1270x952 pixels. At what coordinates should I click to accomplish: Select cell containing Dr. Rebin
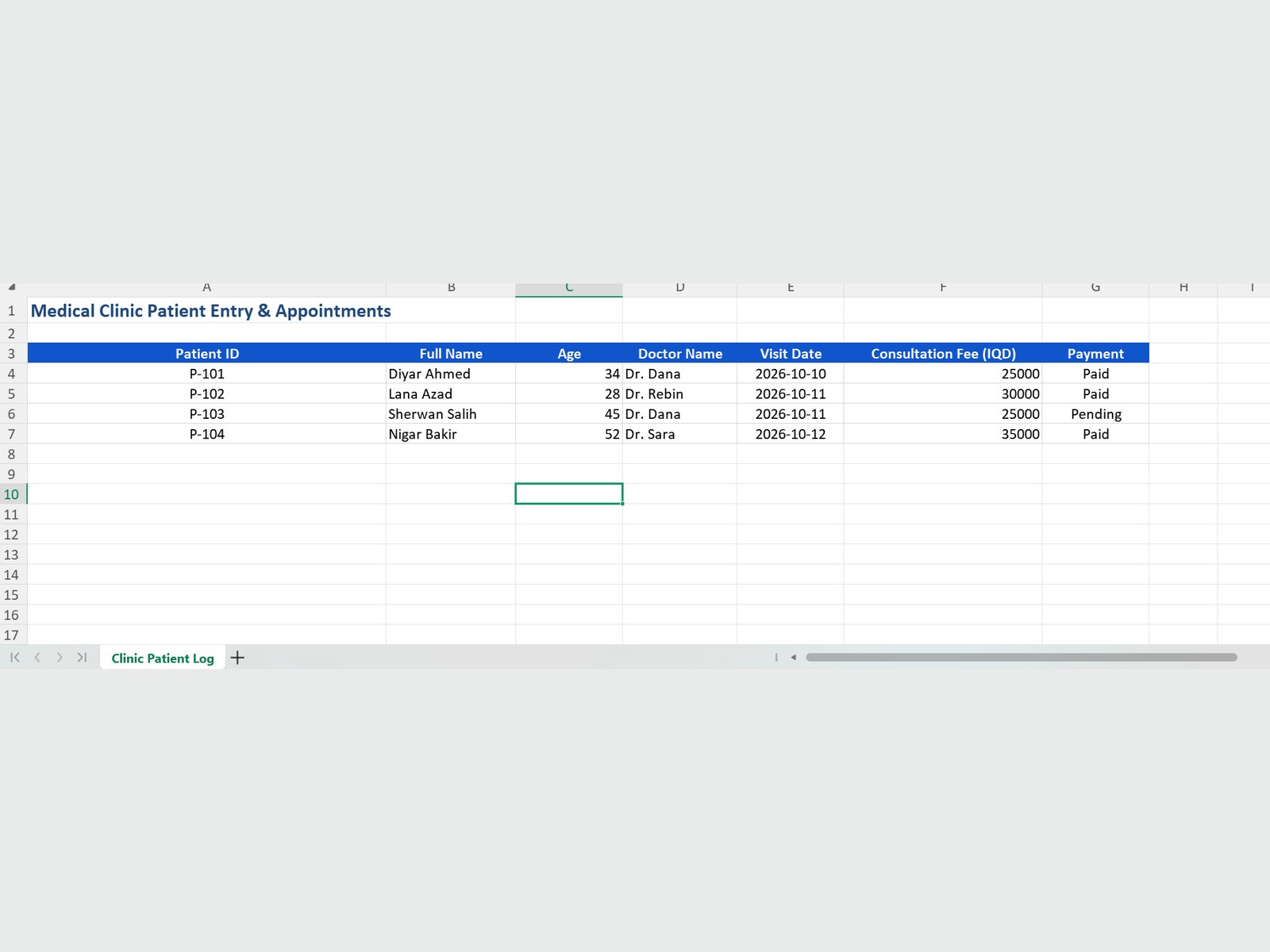pos(679,394)
